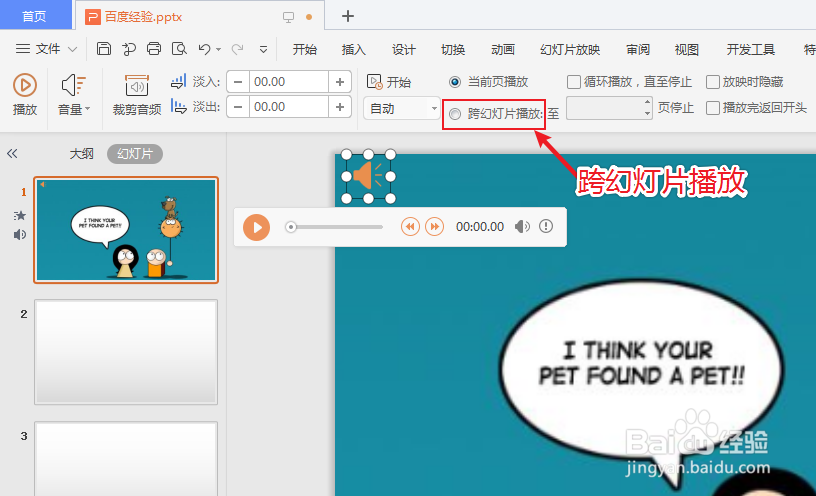Select the speaker audio object on slide

coord(368,176)
